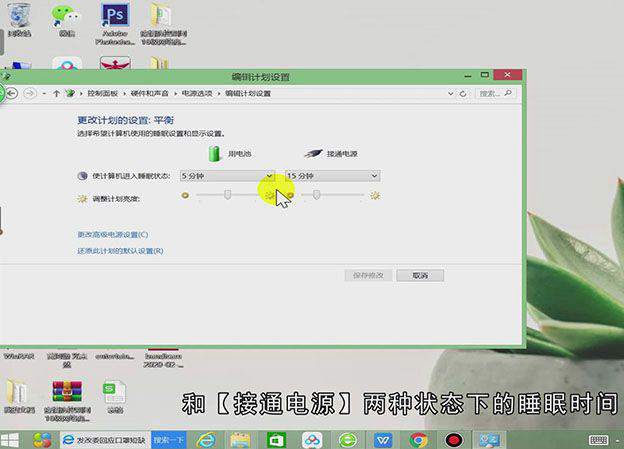Click the Save changes button (保存修改)
Image resolution: width=624 pixels, height=449 pixels.
(368, 275)
